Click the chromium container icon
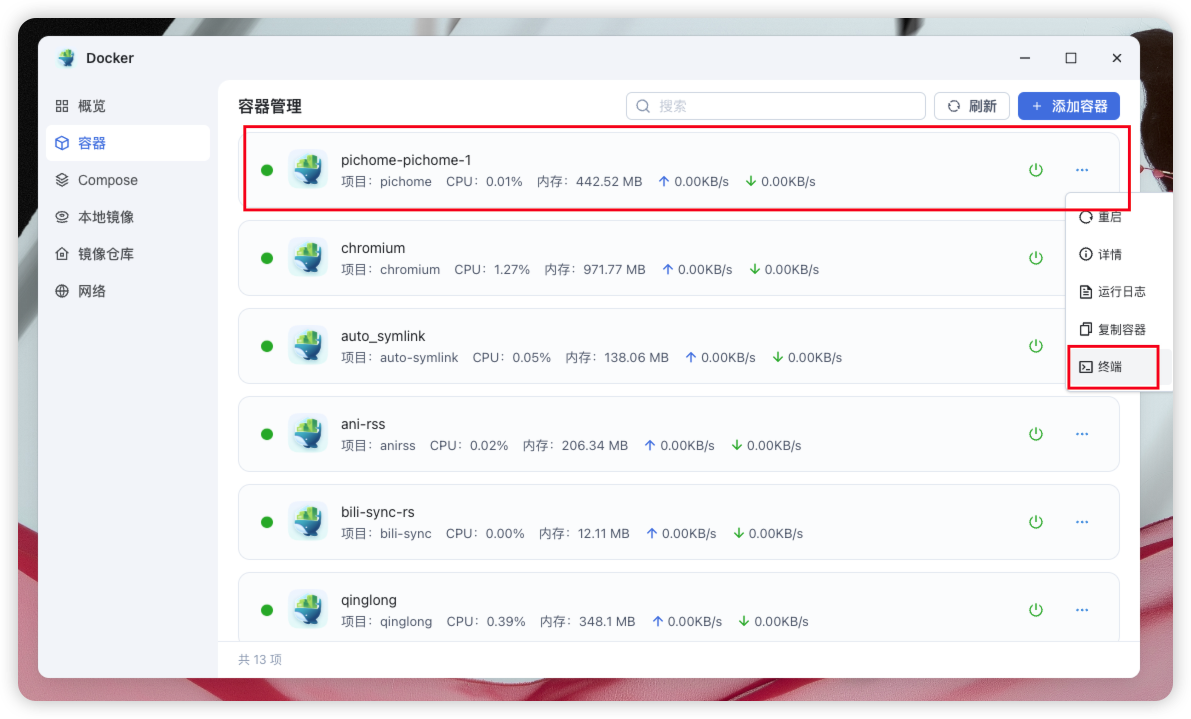This screenshot has height=719, width=1191. [x=308, y=257]
